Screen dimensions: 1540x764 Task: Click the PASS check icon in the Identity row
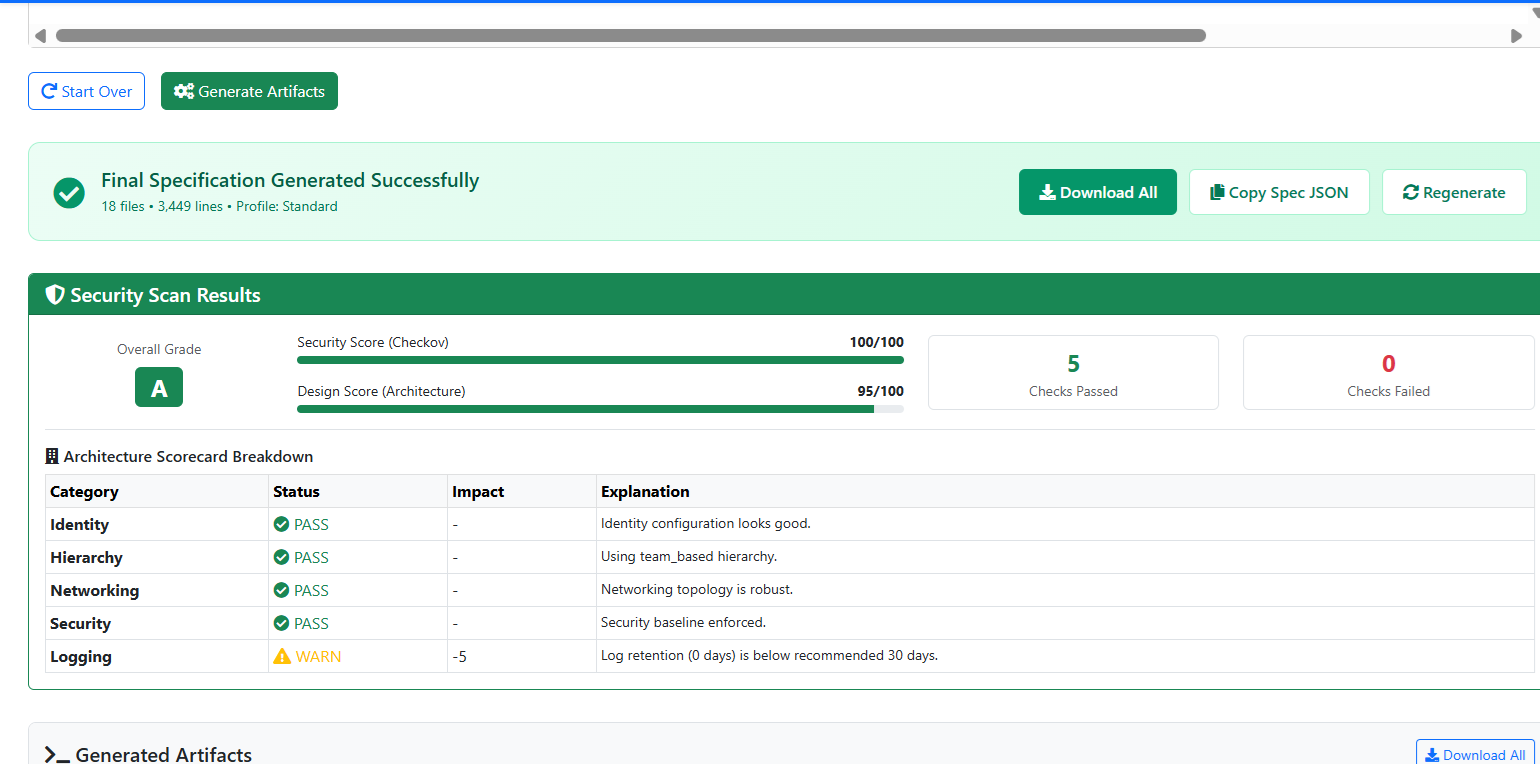(x=281, y=524)
